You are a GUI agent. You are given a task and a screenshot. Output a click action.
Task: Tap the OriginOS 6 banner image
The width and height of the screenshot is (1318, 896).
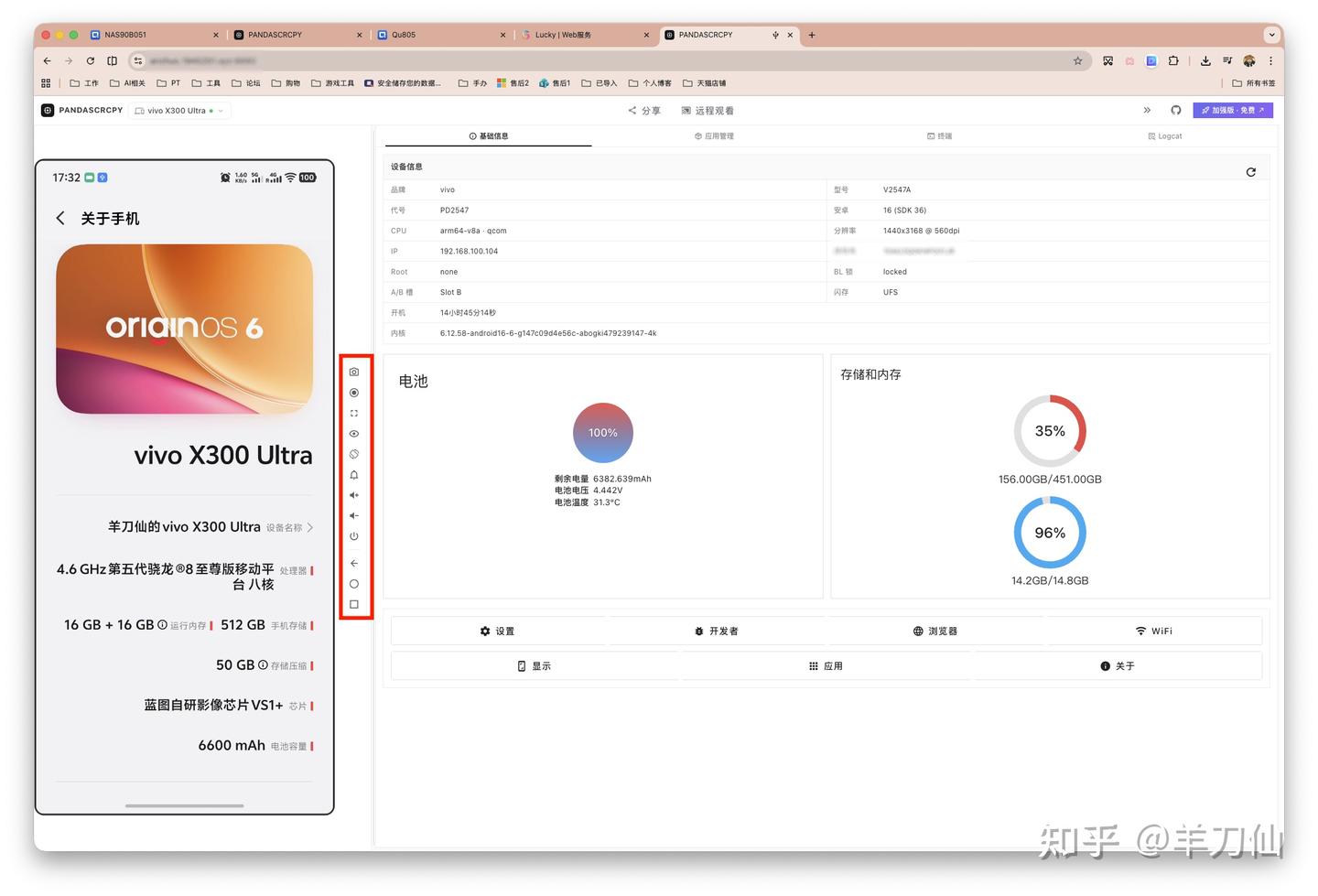(185, 329)
